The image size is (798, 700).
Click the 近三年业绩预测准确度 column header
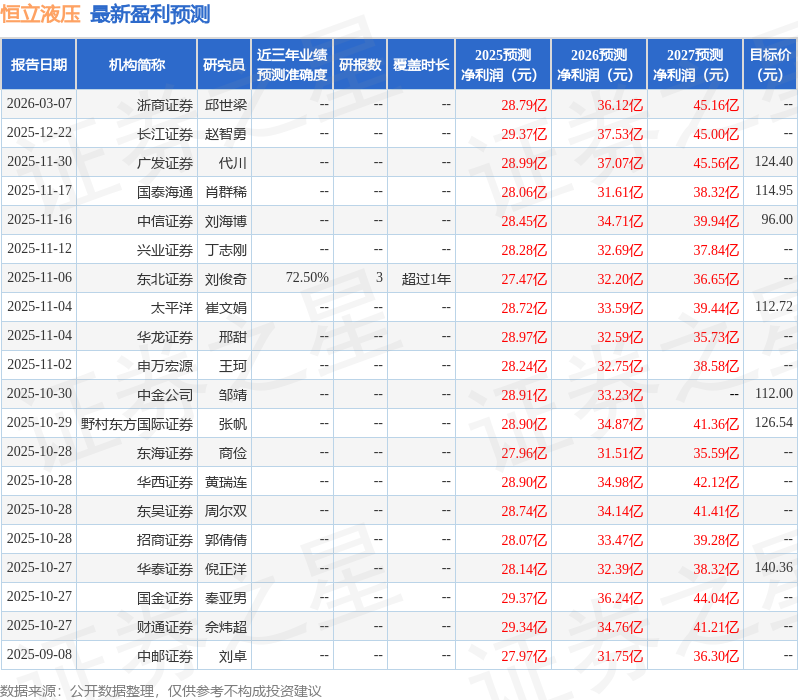(x=292, y=65)
